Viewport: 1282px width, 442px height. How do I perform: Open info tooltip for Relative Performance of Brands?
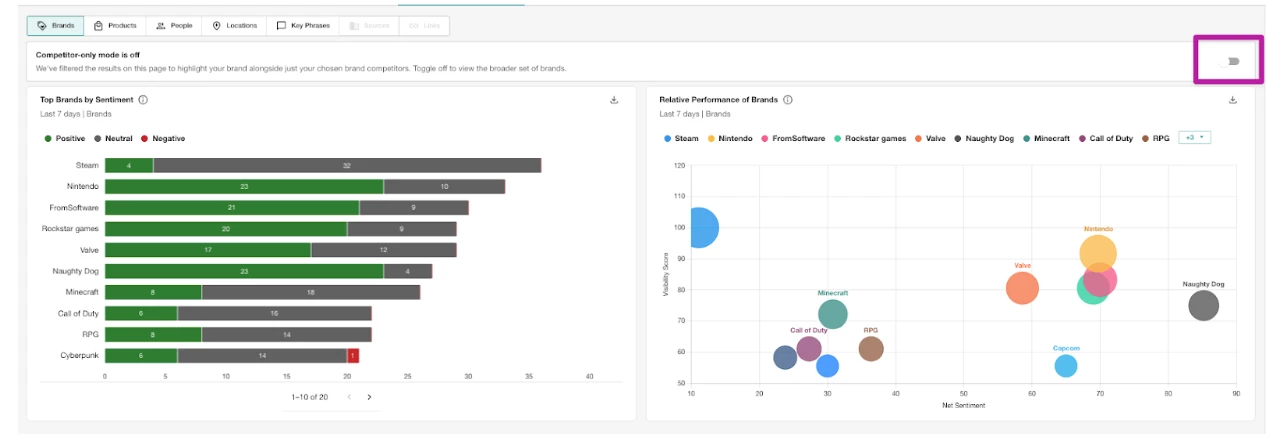coord(788,100)
